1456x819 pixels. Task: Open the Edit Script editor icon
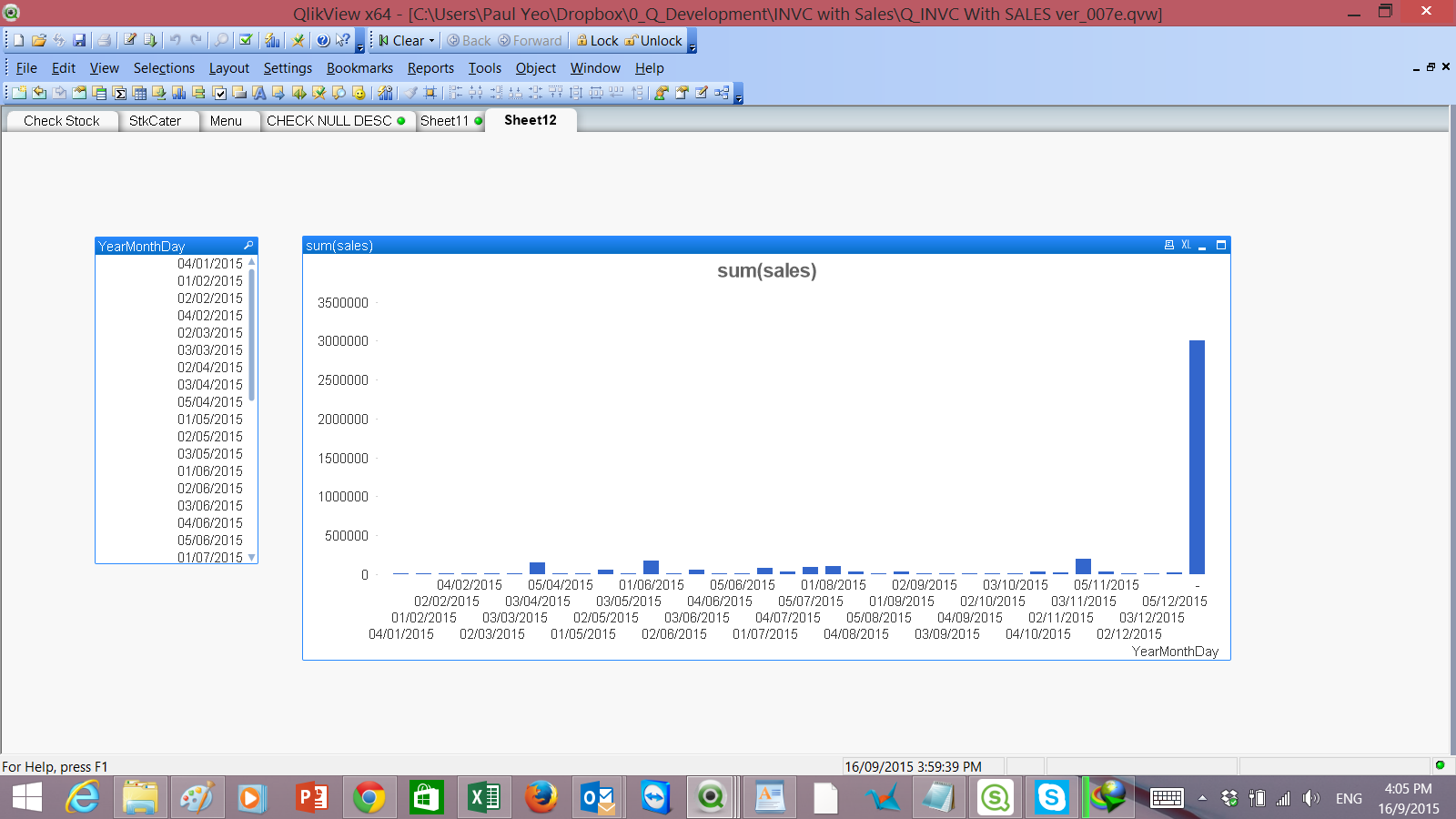click(130, 40)
